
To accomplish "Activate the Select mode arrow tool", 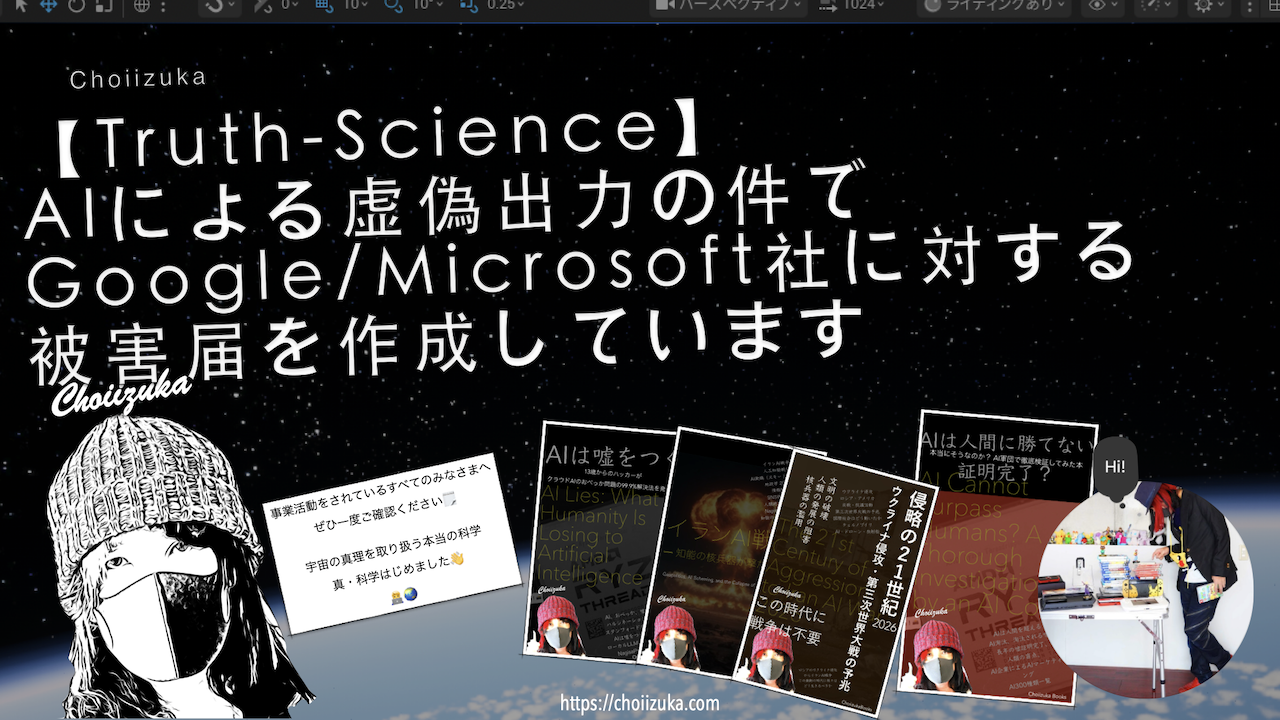I will [x=20, y=5].
